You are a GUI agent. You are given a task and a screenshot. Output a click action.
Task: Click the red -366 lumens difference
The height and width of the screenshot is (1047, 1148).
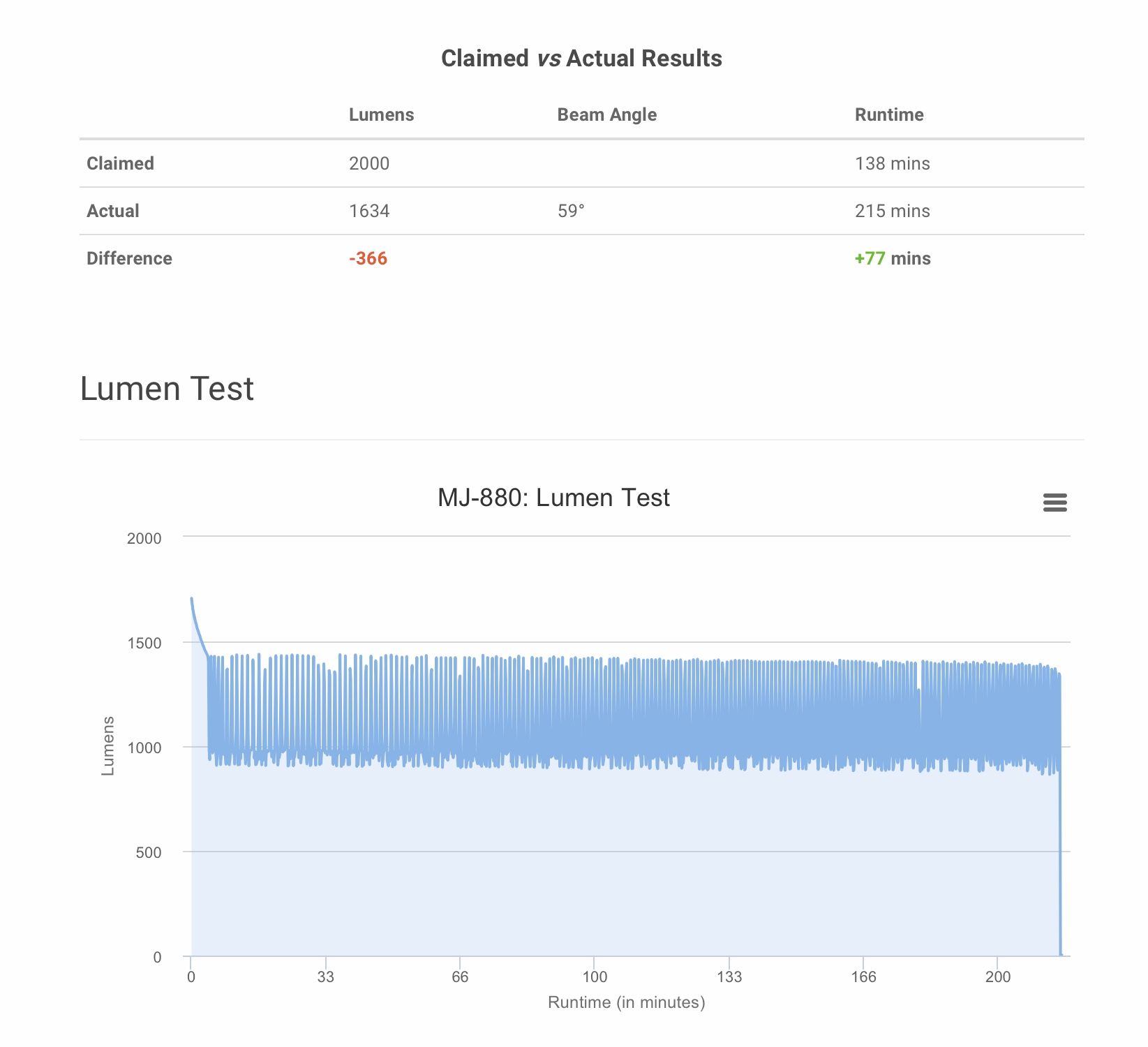pyautogui.click(x=368, y=258)
